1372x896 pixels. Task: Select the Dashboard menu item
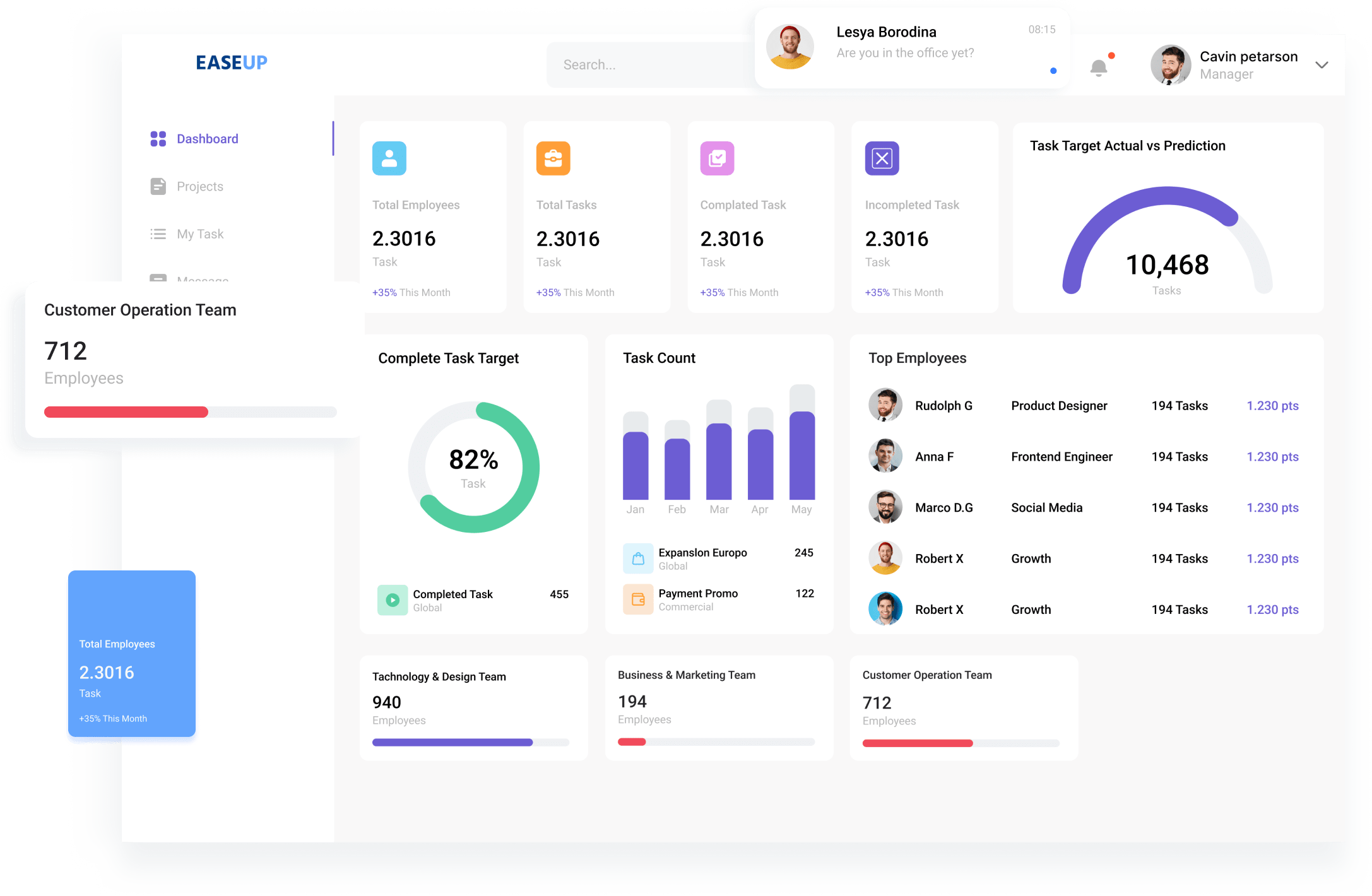(207, 139)
